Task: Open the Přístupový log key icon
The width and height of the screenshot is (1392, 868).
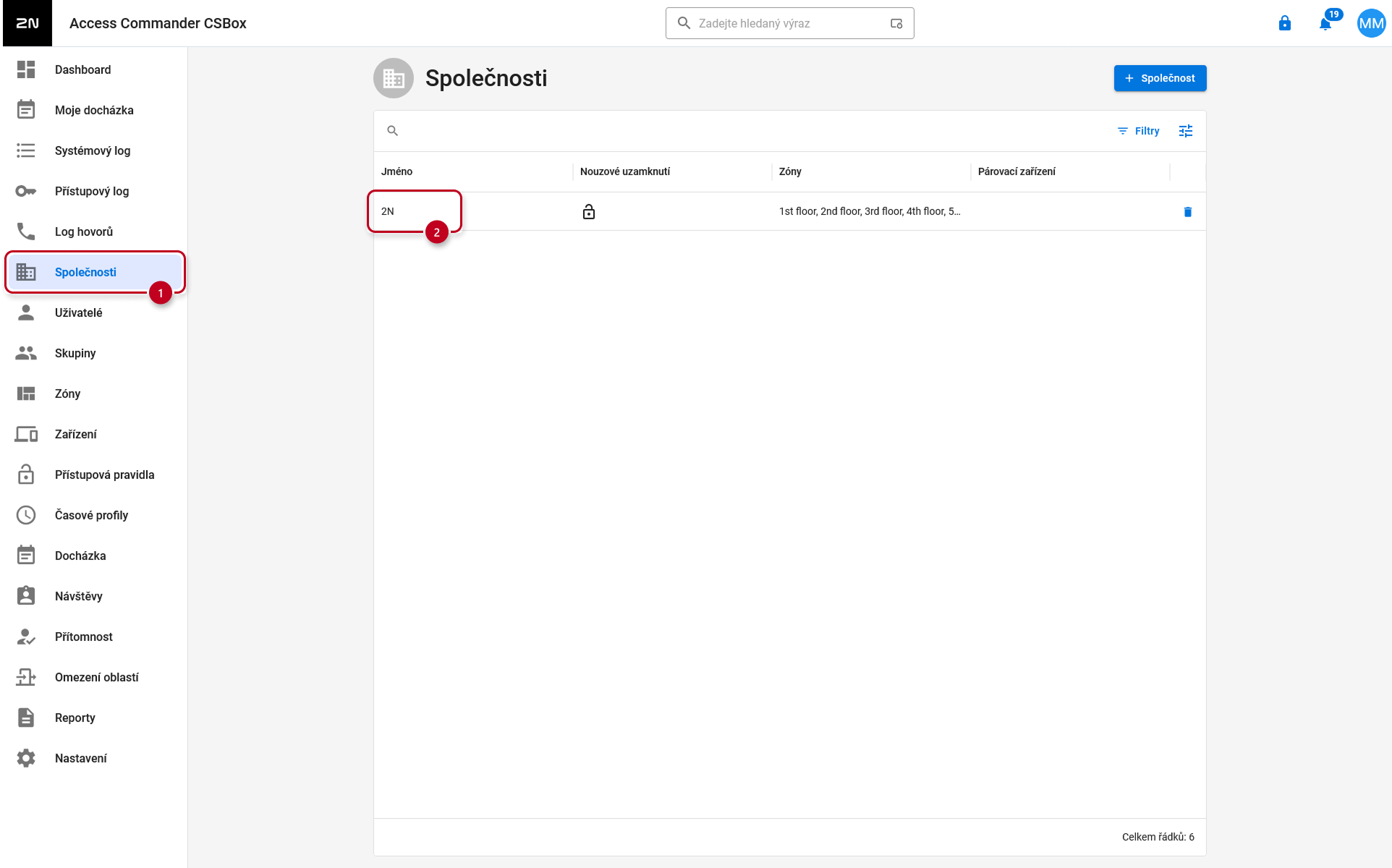Action: (x=26, y=191)
